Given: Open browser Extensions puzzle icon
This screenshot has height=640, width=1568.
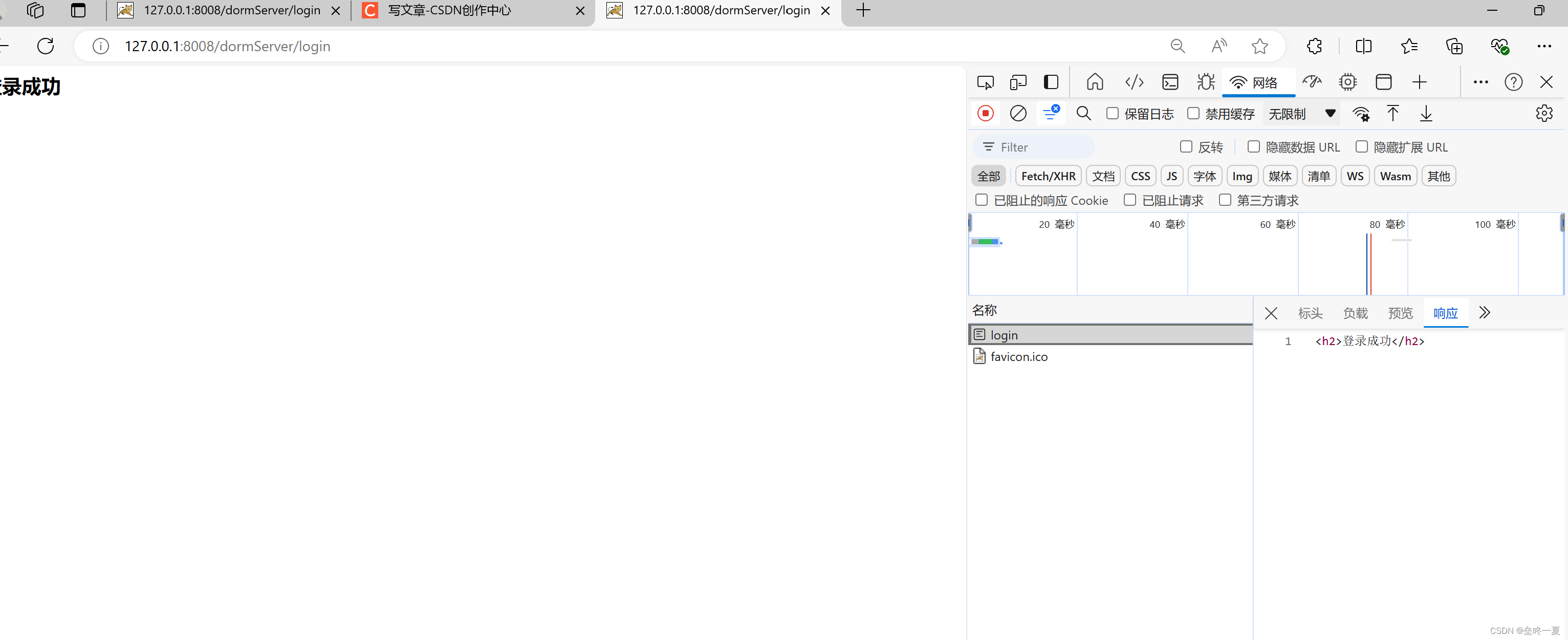Looking at the screenshot, I should click(1314, 46).
